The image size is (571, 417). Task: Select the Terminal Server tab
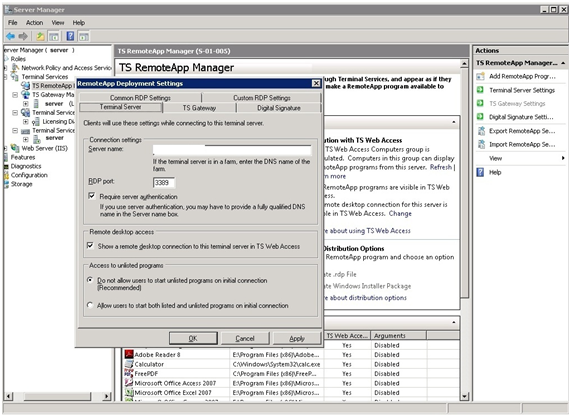pos(121,107)
